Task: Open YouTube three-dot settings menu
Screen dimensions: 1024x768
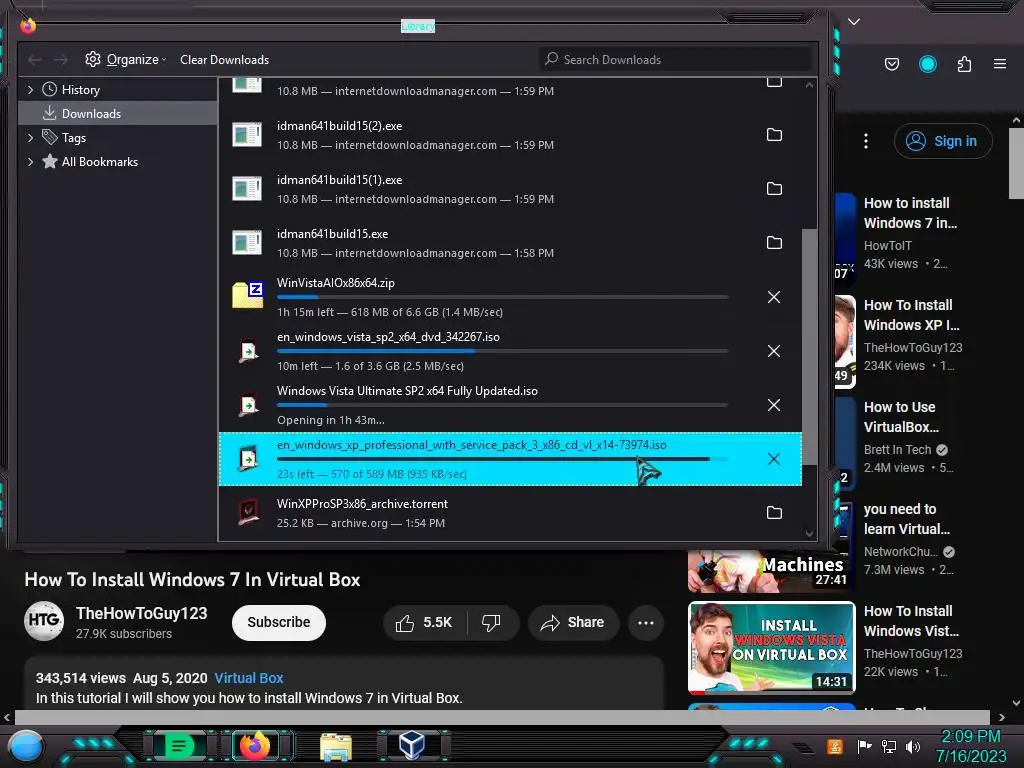Action: pyautogui.click(x=866, y=141)
